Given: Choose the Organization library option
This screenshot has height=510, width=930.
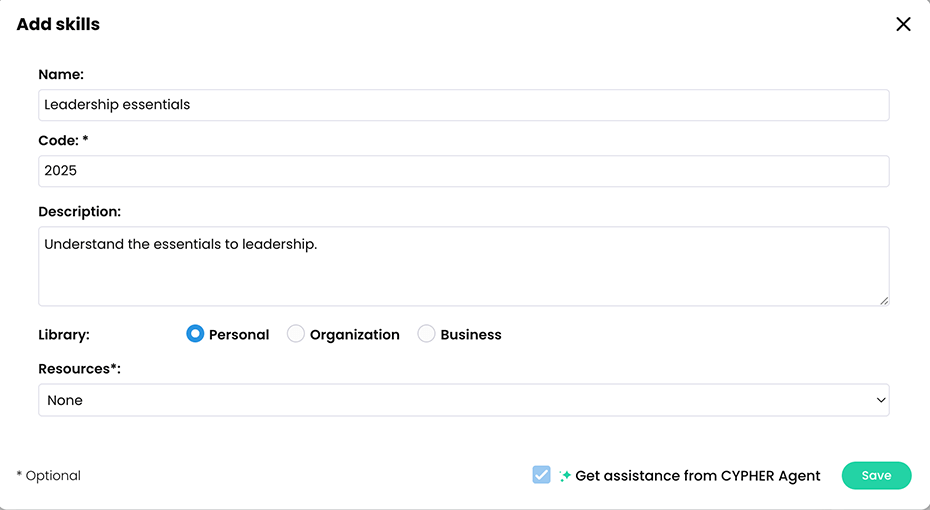Looking at the screenshot, I should pyautogui.click(x=296, y=334).
